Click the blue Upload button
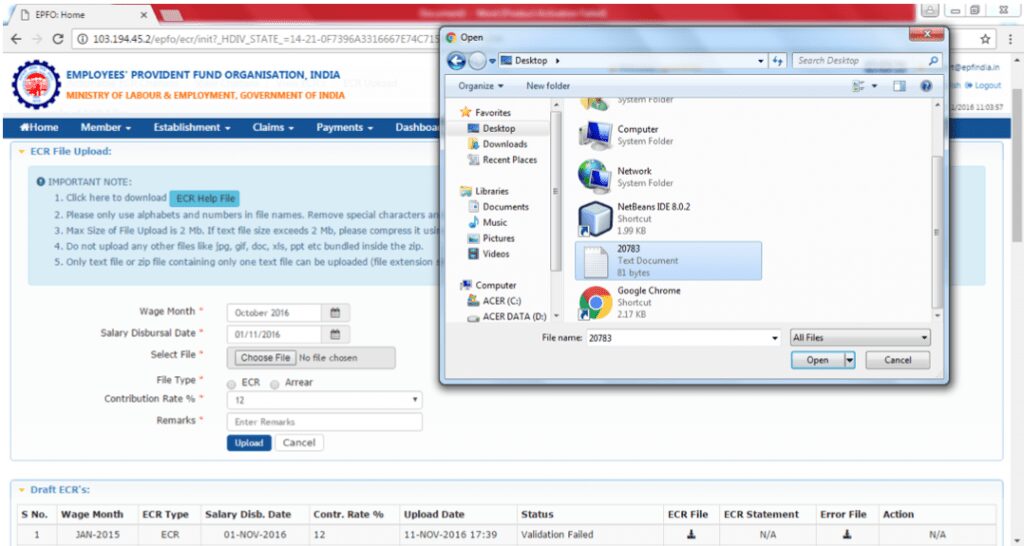 pyautogui.click(x=249, y=443)
